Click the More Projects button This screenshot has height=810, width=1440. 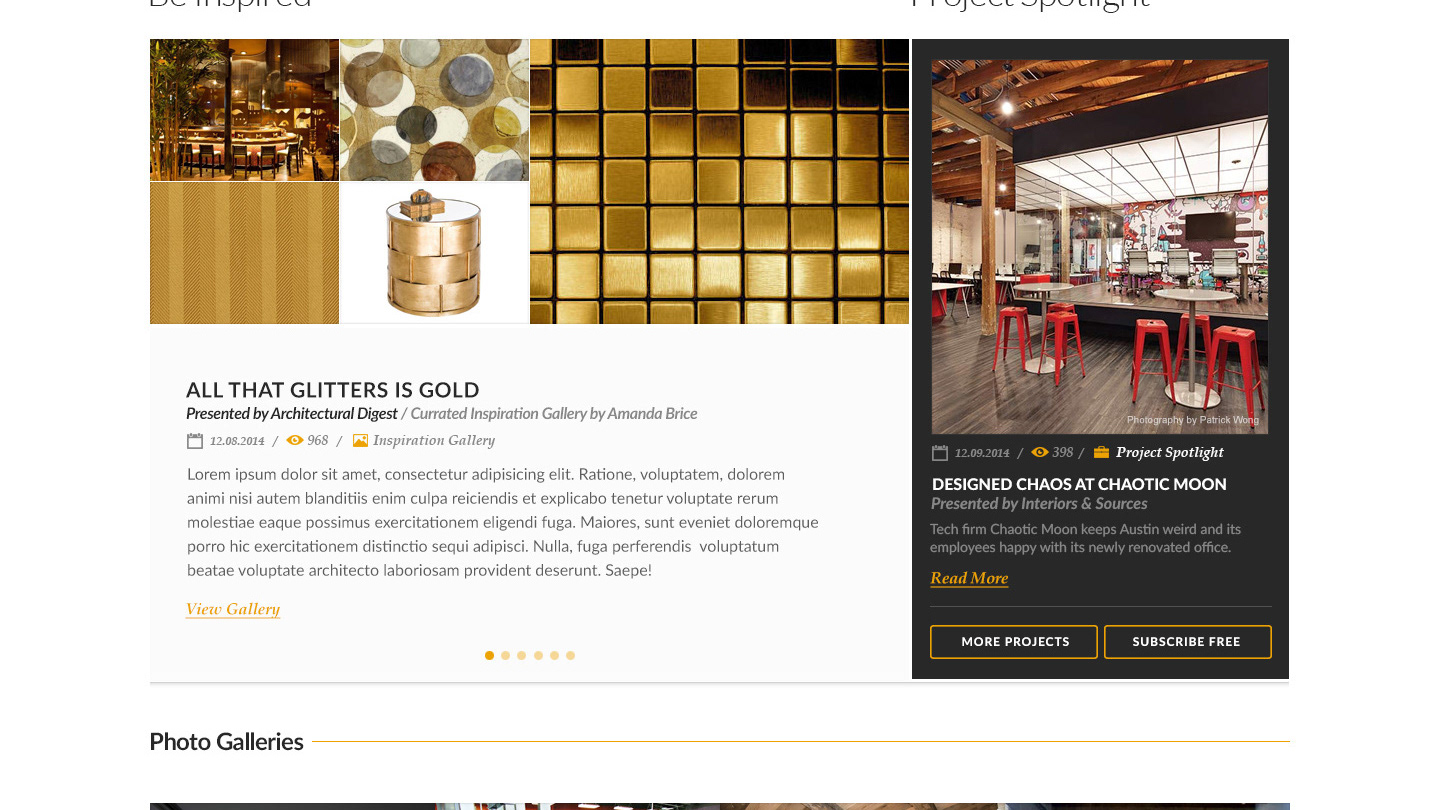pos(1014,642)
